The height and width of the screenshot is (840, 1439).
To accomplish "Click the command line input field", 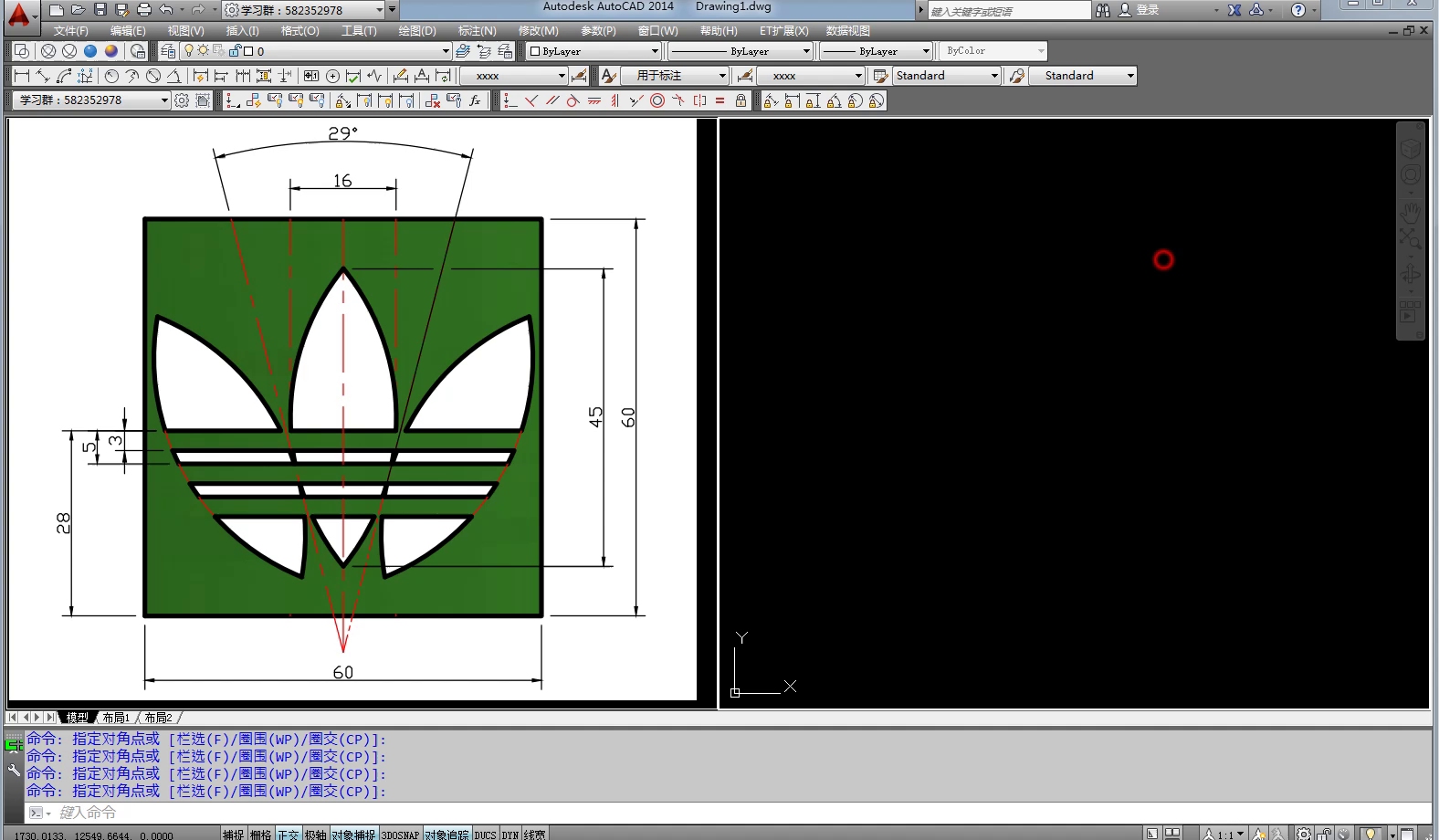I will [x=730, y=813].
